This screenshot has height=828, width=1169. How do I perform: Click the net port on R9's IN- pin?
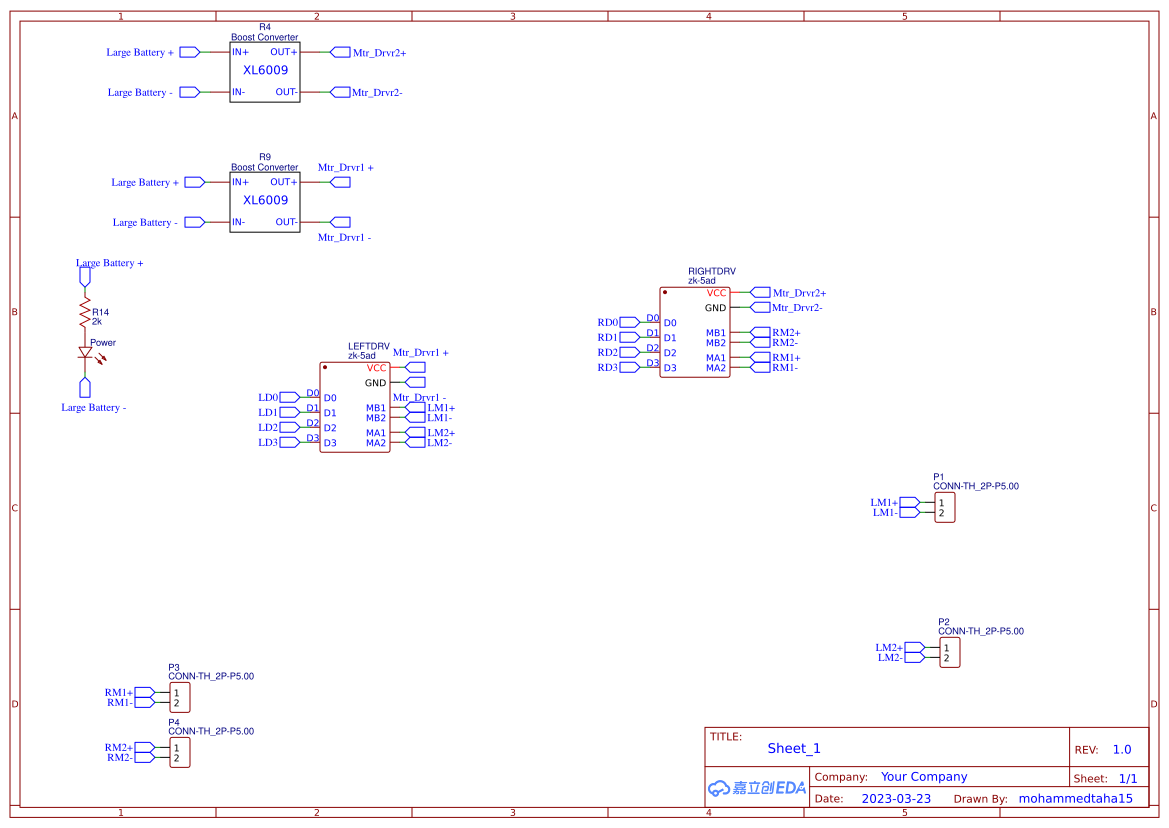[x=195, y=222]
